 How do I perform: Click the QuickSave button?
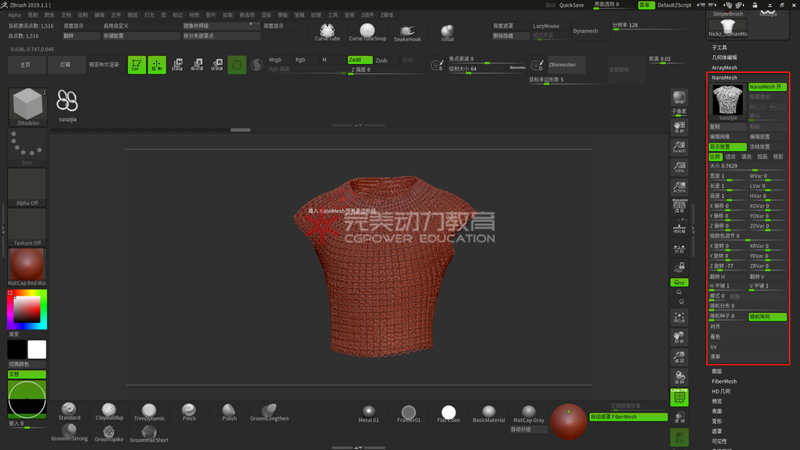click(571, 5)
